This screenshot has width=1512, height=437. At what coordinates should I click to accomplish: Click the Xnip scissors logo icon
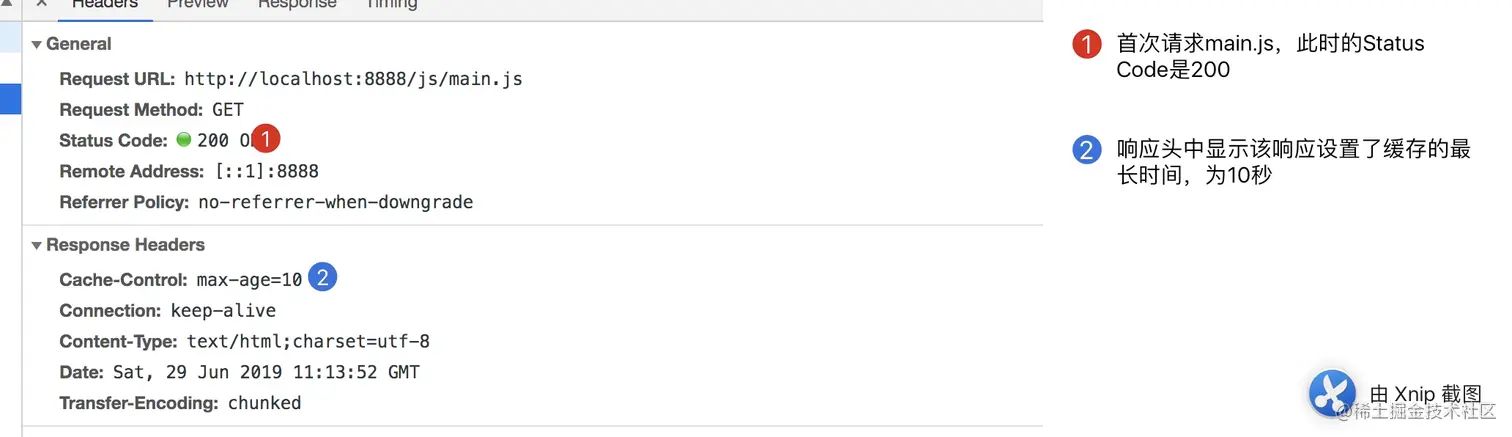click(x=1332, y=393)
